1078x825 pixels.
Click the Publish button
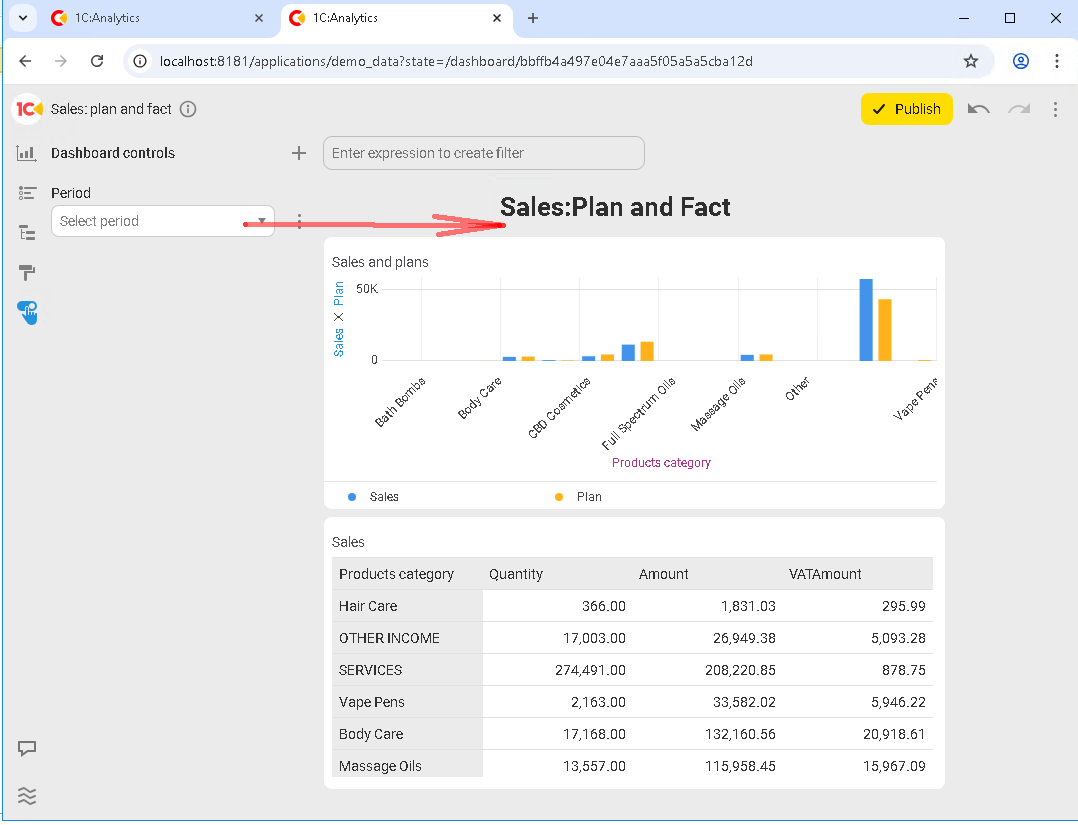coord(907,109)
